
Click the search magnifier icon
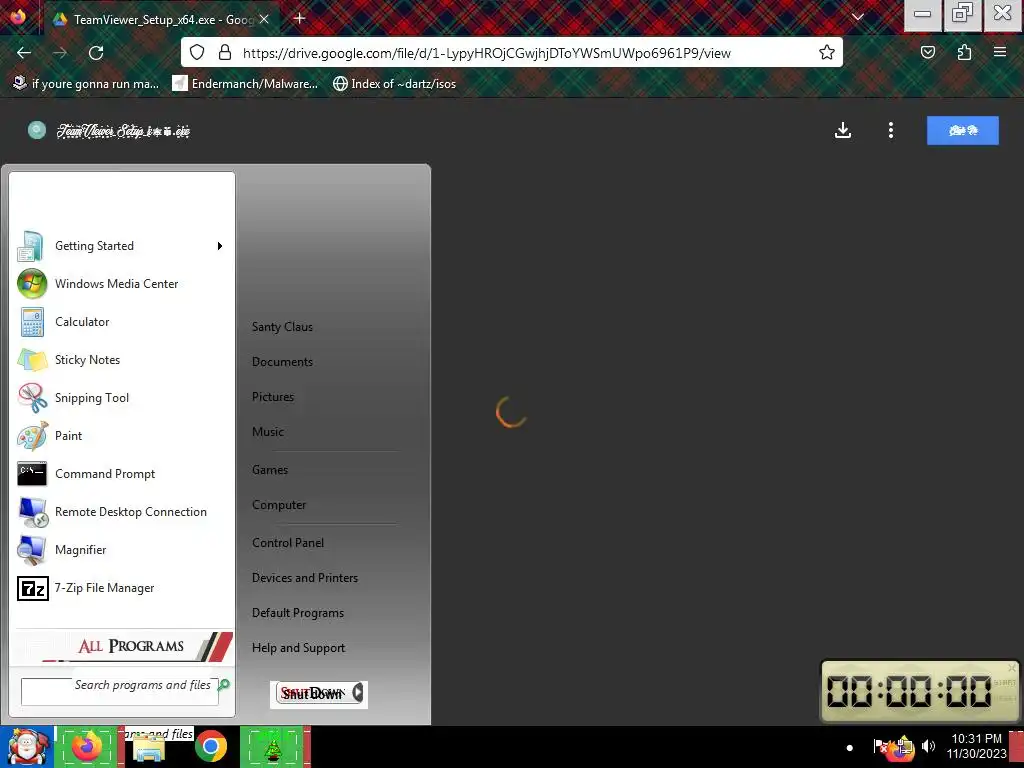click(x=224, y=684)
